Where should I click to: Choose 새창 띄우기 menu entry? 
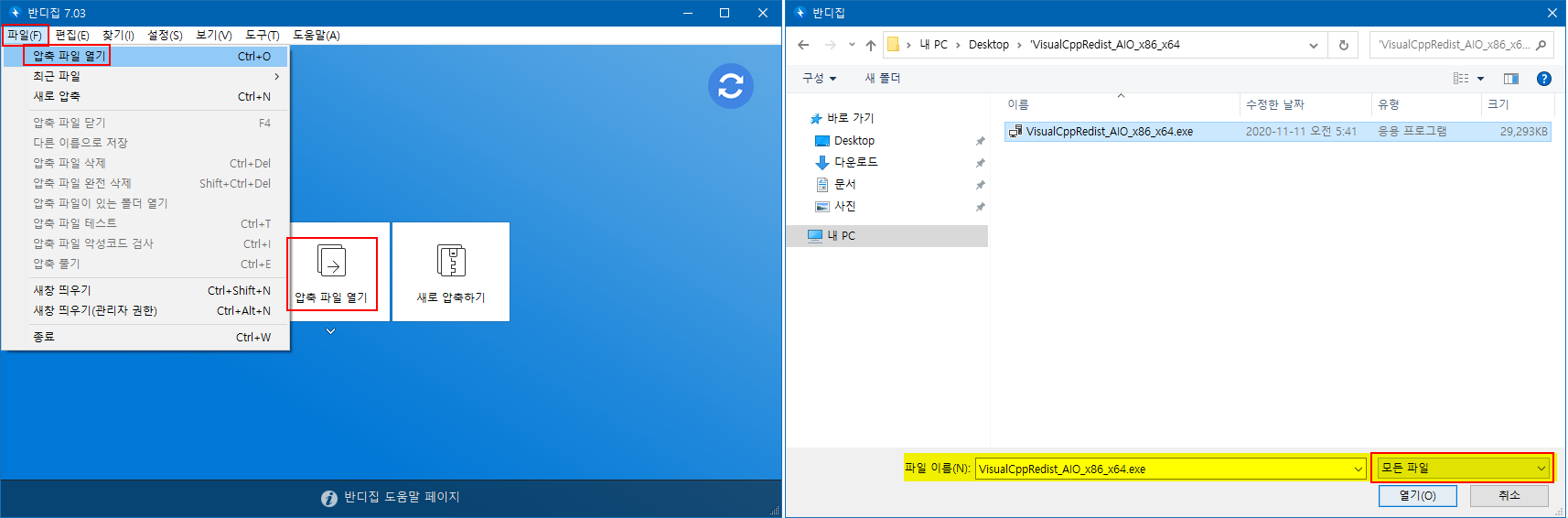(x=145, y=290)
